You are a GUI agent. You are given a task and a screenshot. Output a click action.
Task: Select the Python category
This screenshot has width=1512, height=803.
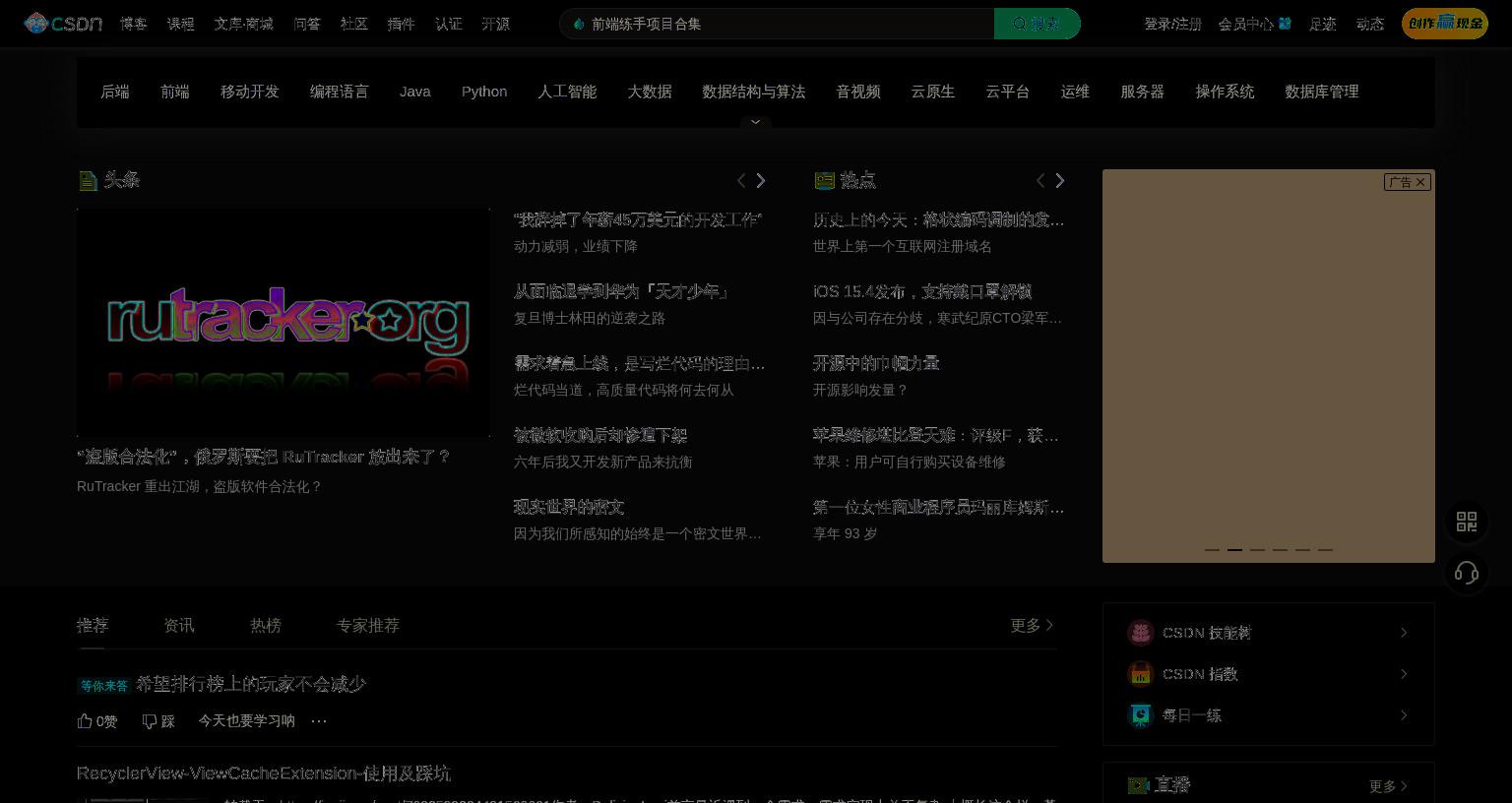tap(484, 92)
